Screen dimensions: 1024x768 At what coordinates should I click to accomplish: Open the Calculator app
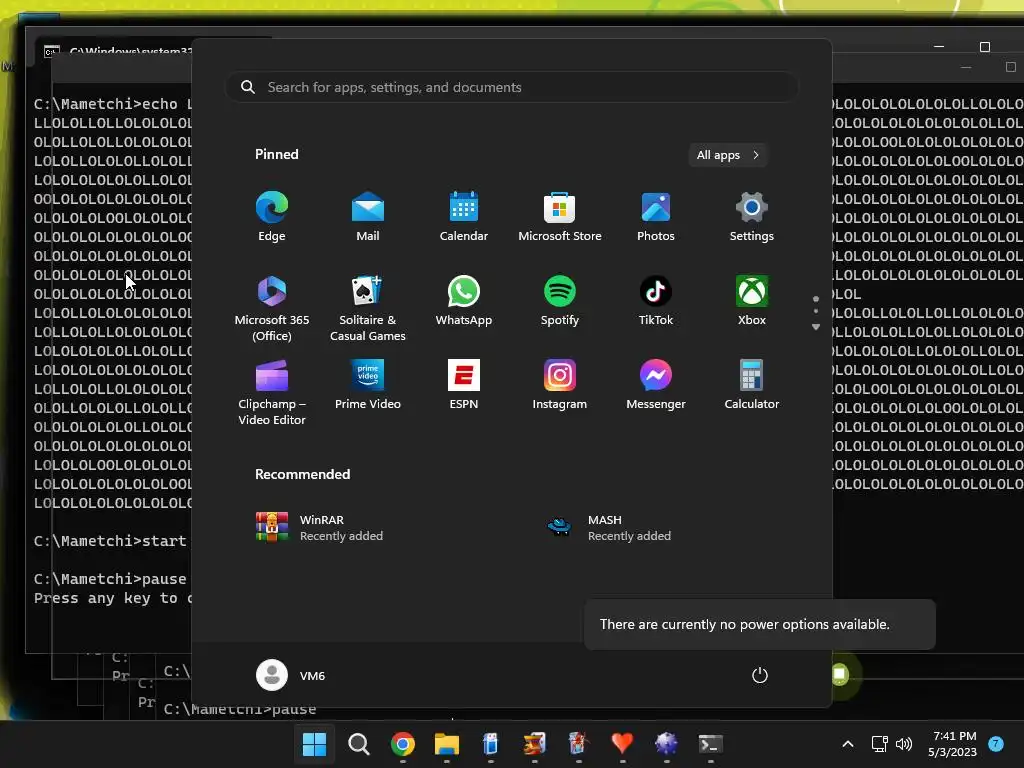[752, 385]
